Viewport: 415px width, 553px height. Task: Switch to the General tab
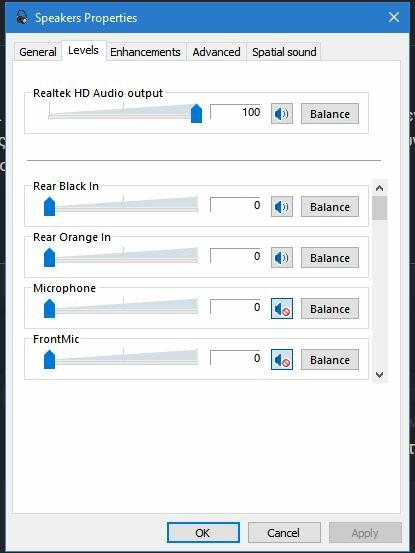[38, 52]
